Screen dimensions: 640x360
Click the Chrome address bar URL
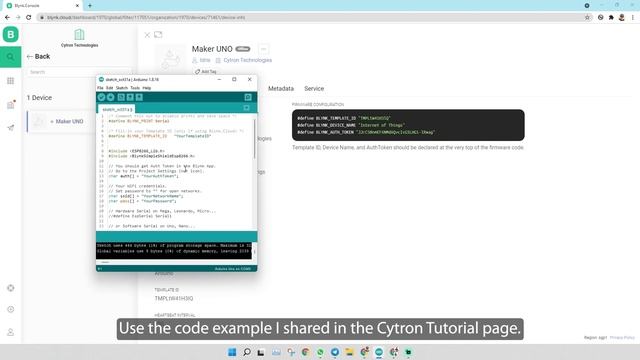click(146, 18)
